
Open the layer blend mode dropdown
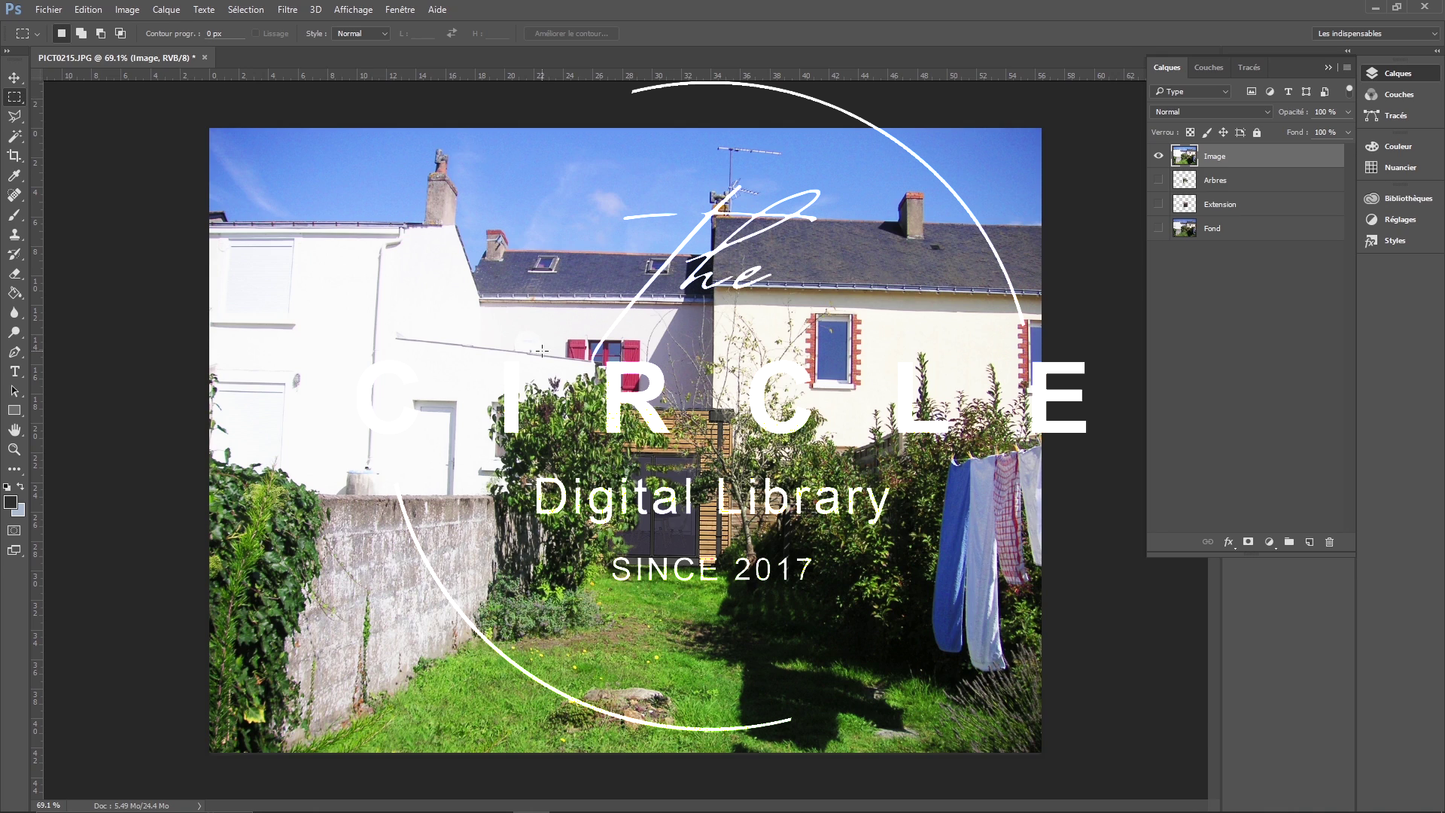[x=1211, y=112]
